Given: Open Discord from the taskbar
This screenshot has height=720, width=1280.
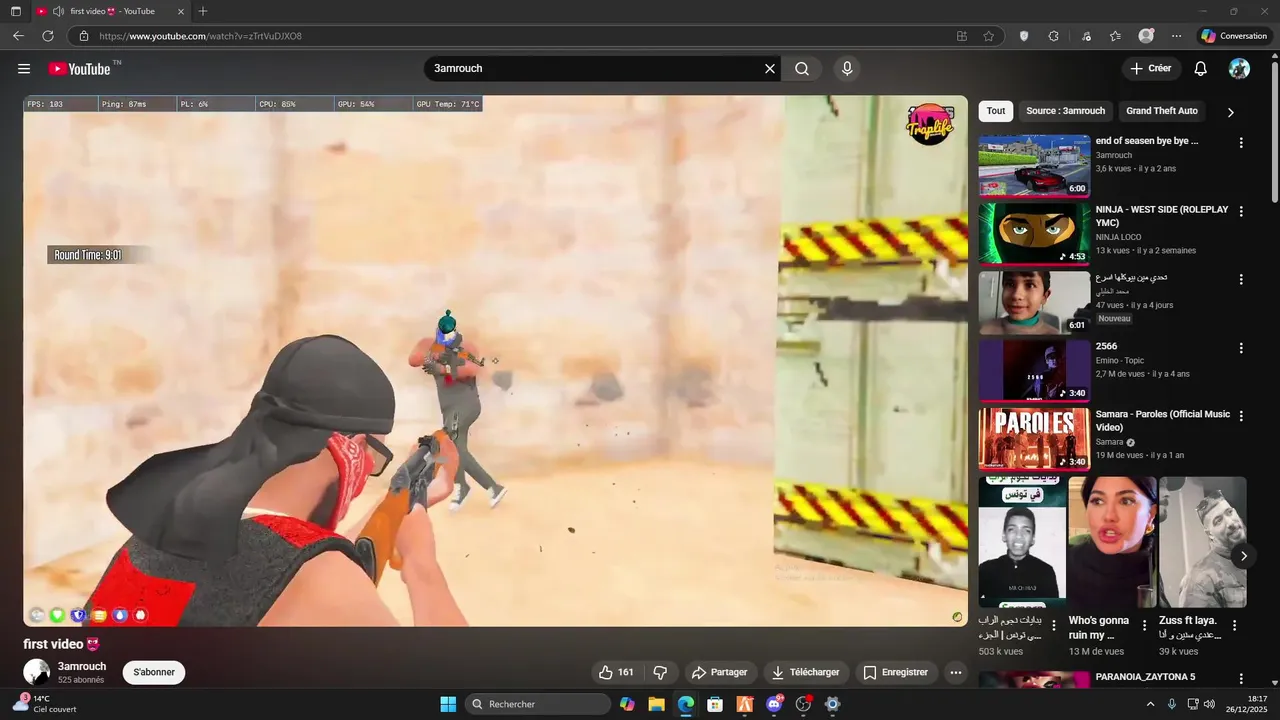Looking at the screenshot, I should 774,704.
